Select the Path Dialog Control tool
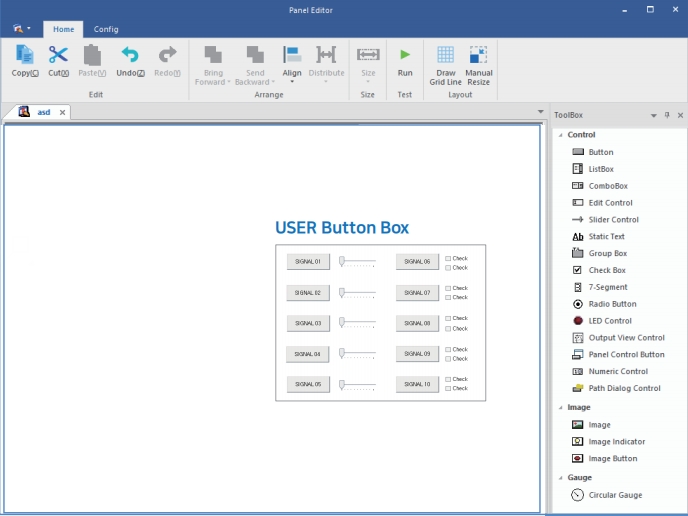 pos(616,388)
